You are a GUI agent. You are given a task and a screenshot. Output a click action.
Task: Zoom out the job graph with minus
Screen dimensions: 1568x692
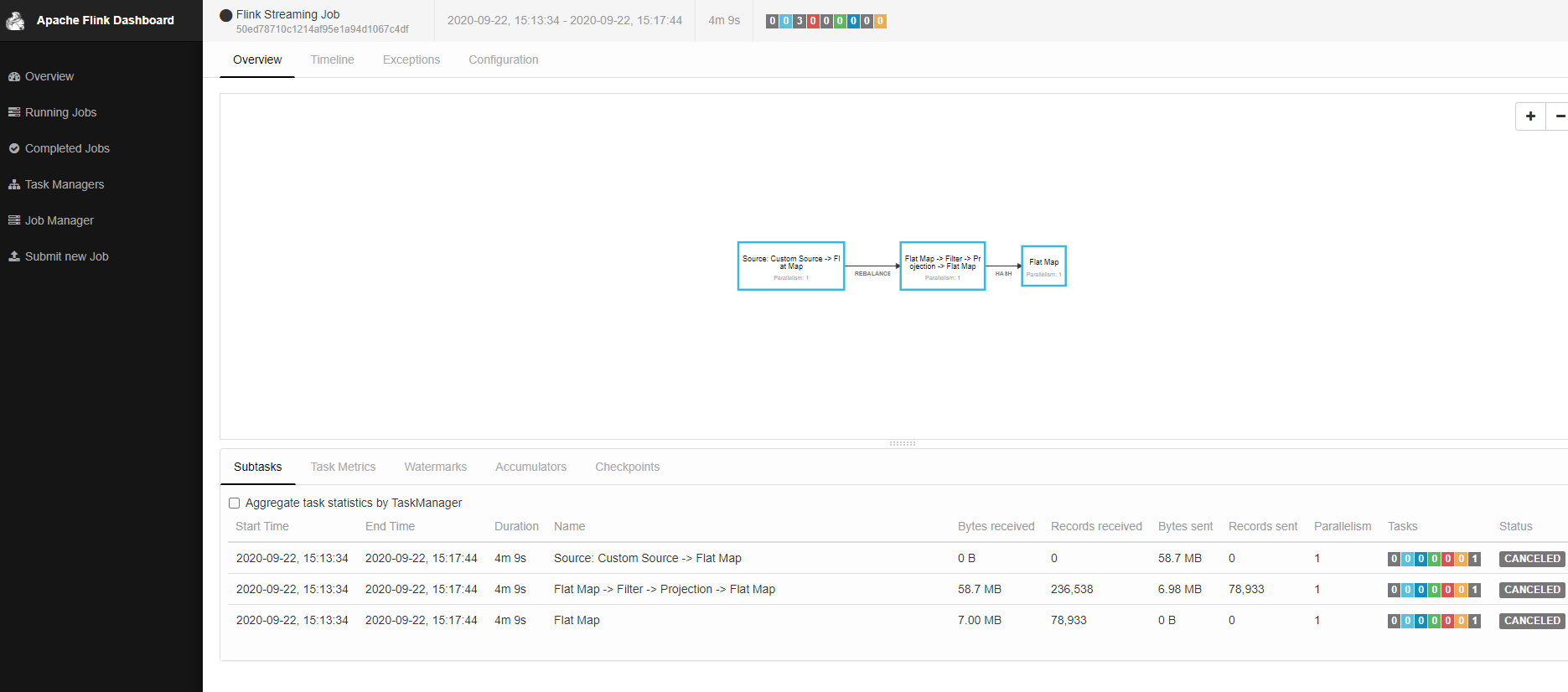coord(1559,116)
